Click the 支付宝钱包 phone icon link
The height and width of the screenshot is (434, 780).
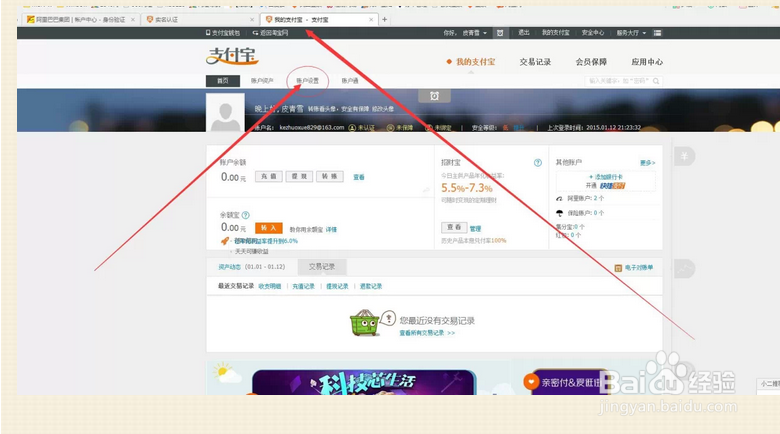coord(222,33)
